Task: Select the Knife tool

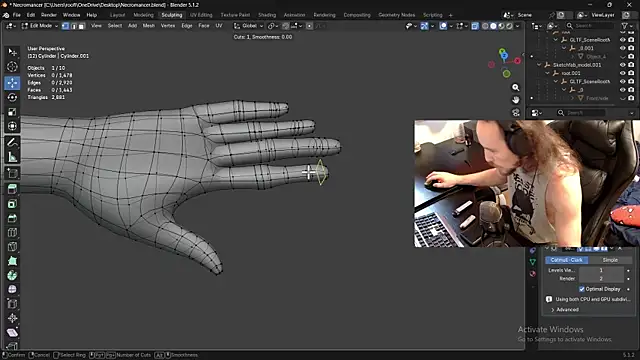Action: pyautogui.click(x=12, y=247)
